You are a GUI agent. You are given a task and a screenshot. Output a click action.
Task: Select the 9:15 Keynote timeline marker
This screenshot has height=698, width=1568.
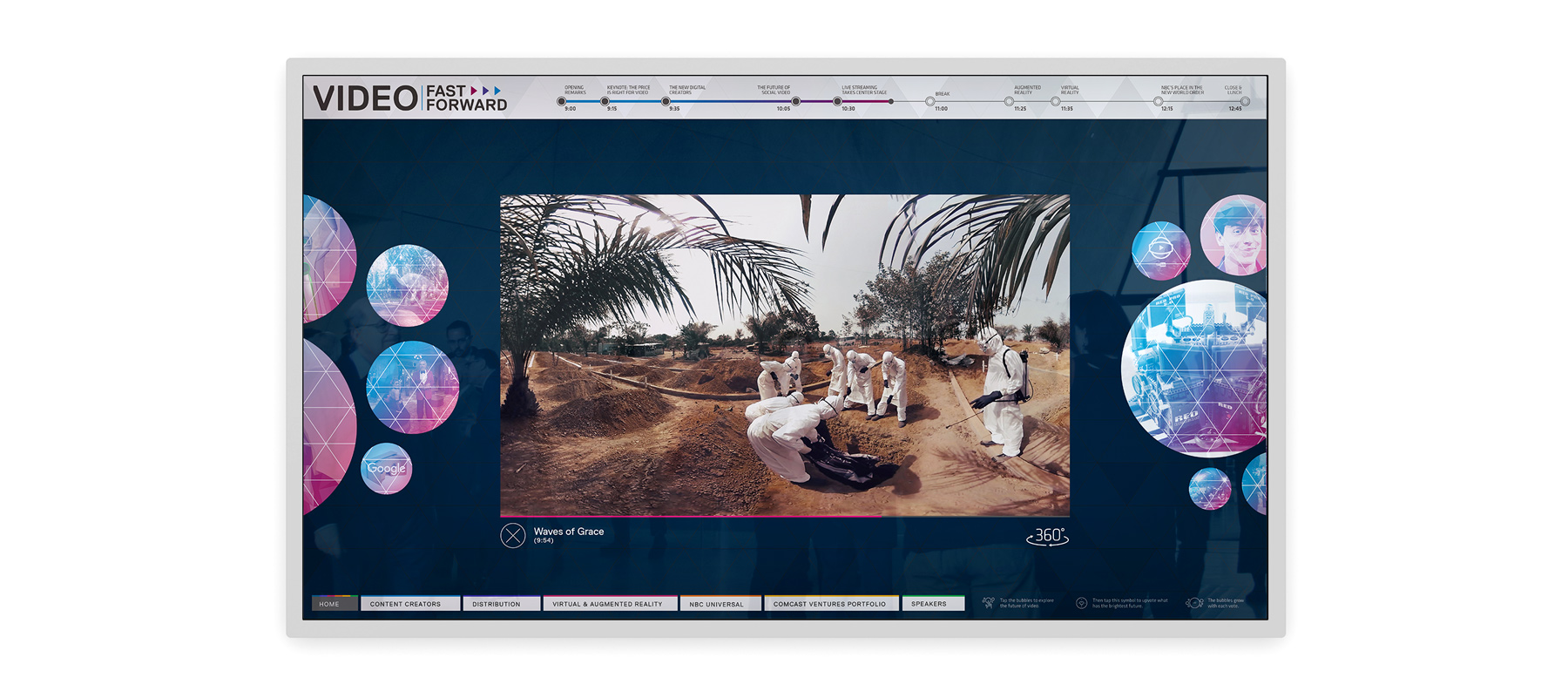coord(605,102)
